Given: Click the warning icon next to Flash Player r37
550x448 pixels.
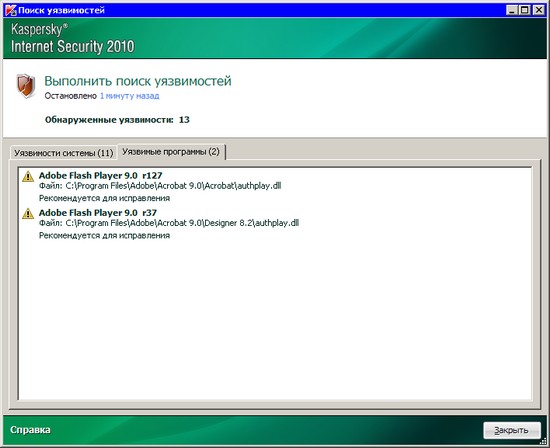Looking at the screenshot, I should point(28,213).
